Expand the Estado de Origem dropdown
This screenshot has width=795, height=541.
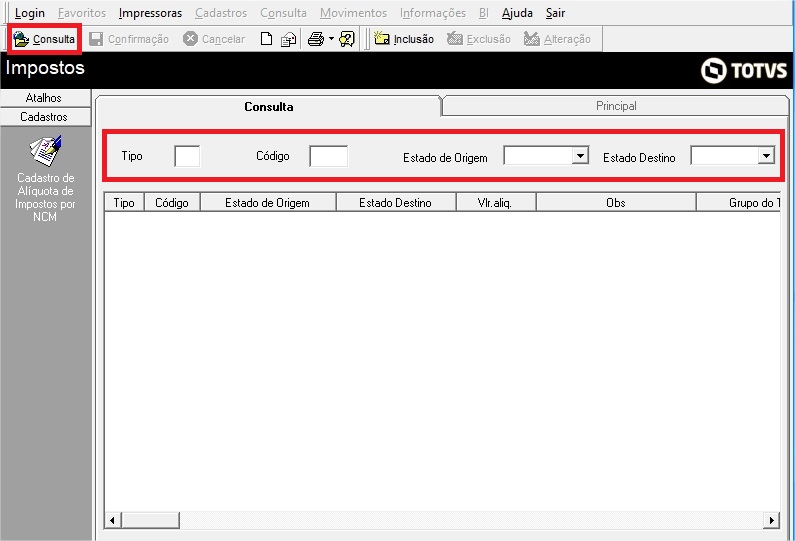(x=580, y=155)
